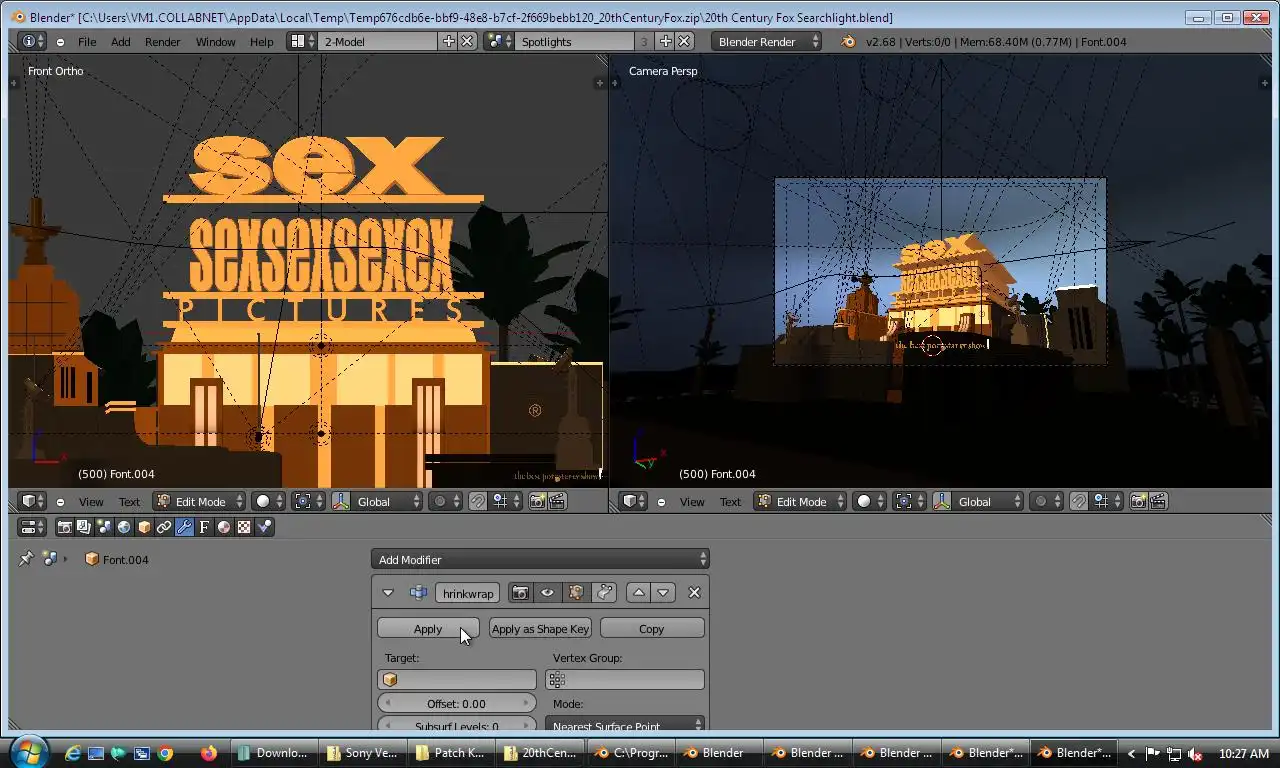1280x768 pixels.
Task: Switch to Sony Vegas taskbar window
Action: 362,752
